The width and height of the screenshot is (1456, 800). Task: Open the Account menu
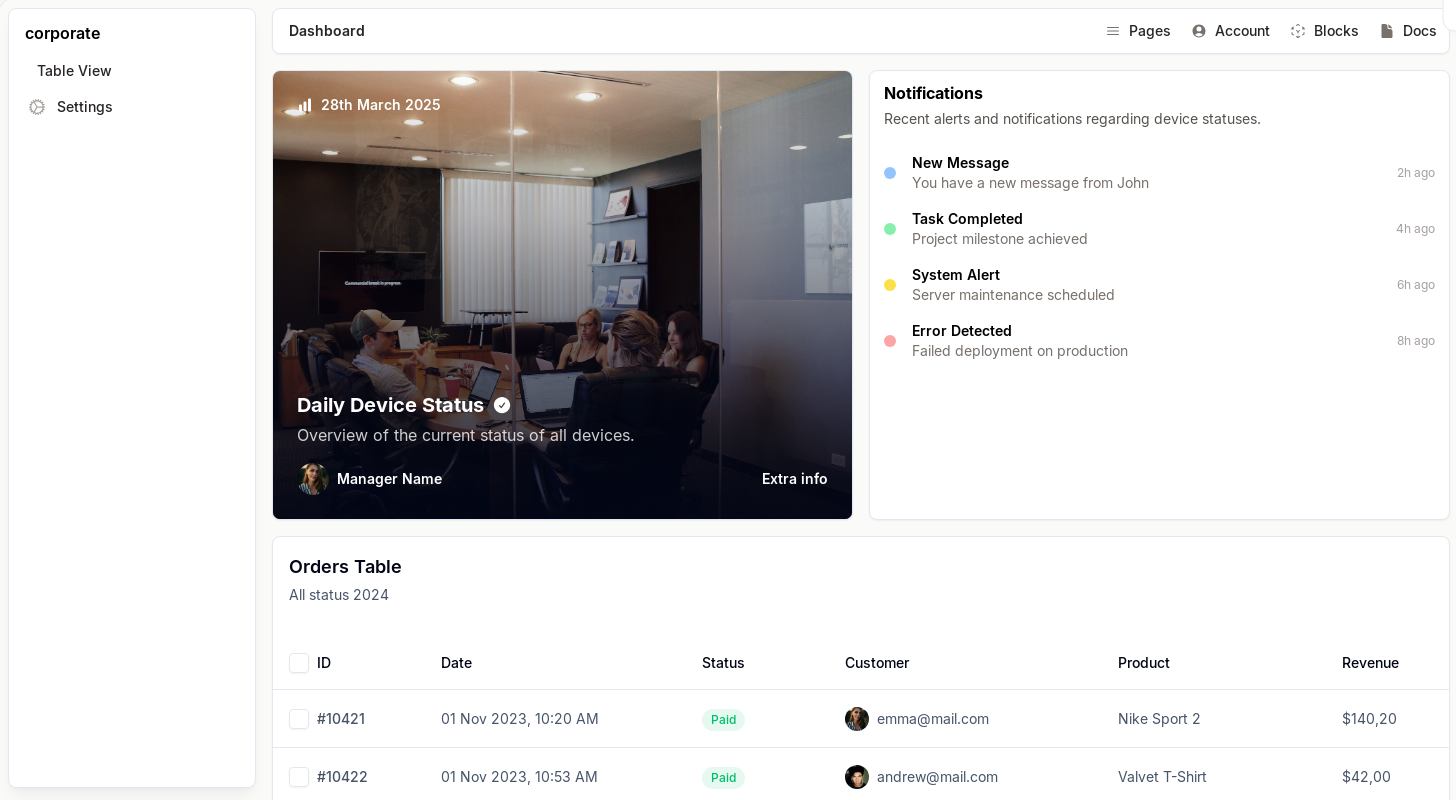(x=1241, y=31)
